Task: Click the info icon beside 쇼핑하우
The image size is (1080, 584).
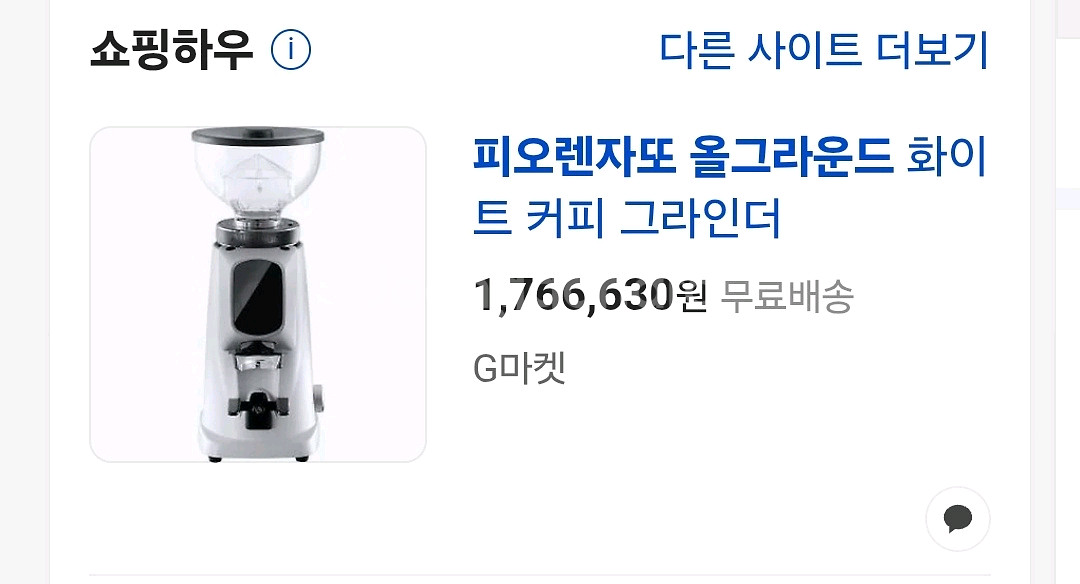Action: [x=291, y=50]
